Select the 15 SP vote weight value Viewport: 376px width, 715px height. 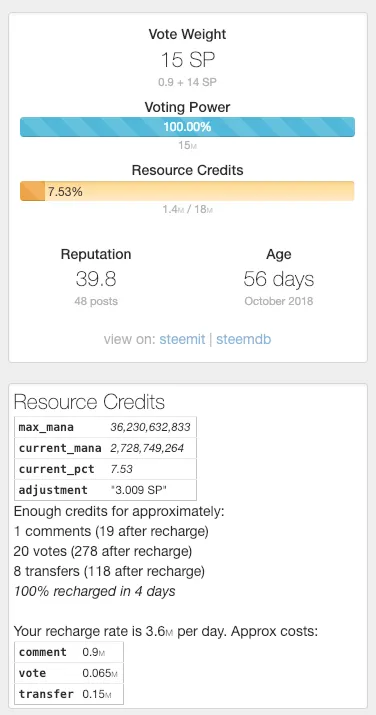pos(188,60)
